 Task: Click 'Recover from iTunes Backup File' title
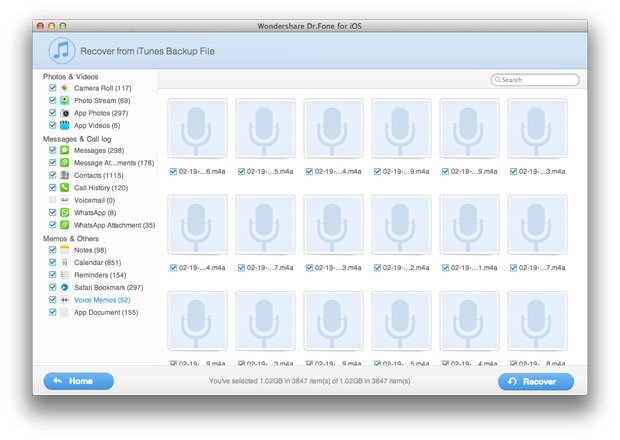[147, 51]
